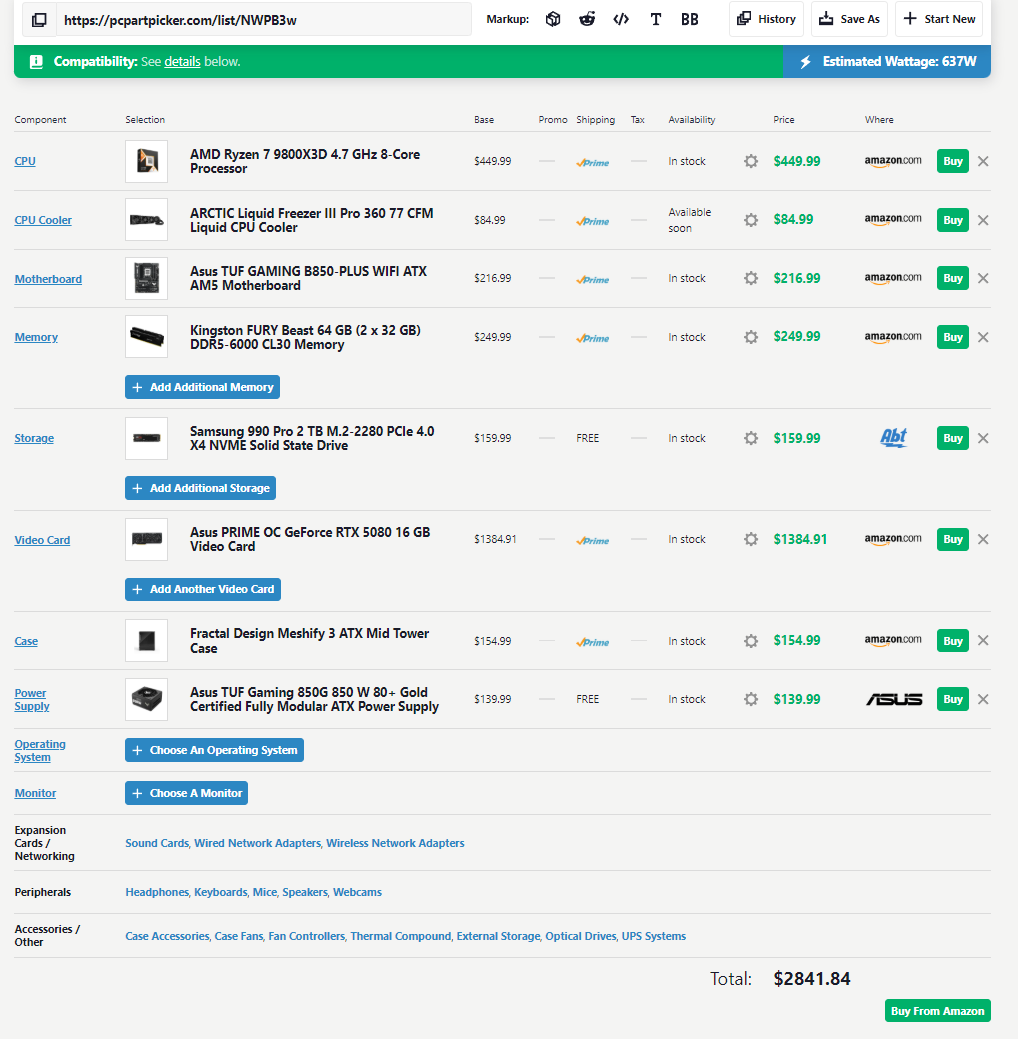
Task: Open the gear settings for the Power Supply row
Action: 751,699
